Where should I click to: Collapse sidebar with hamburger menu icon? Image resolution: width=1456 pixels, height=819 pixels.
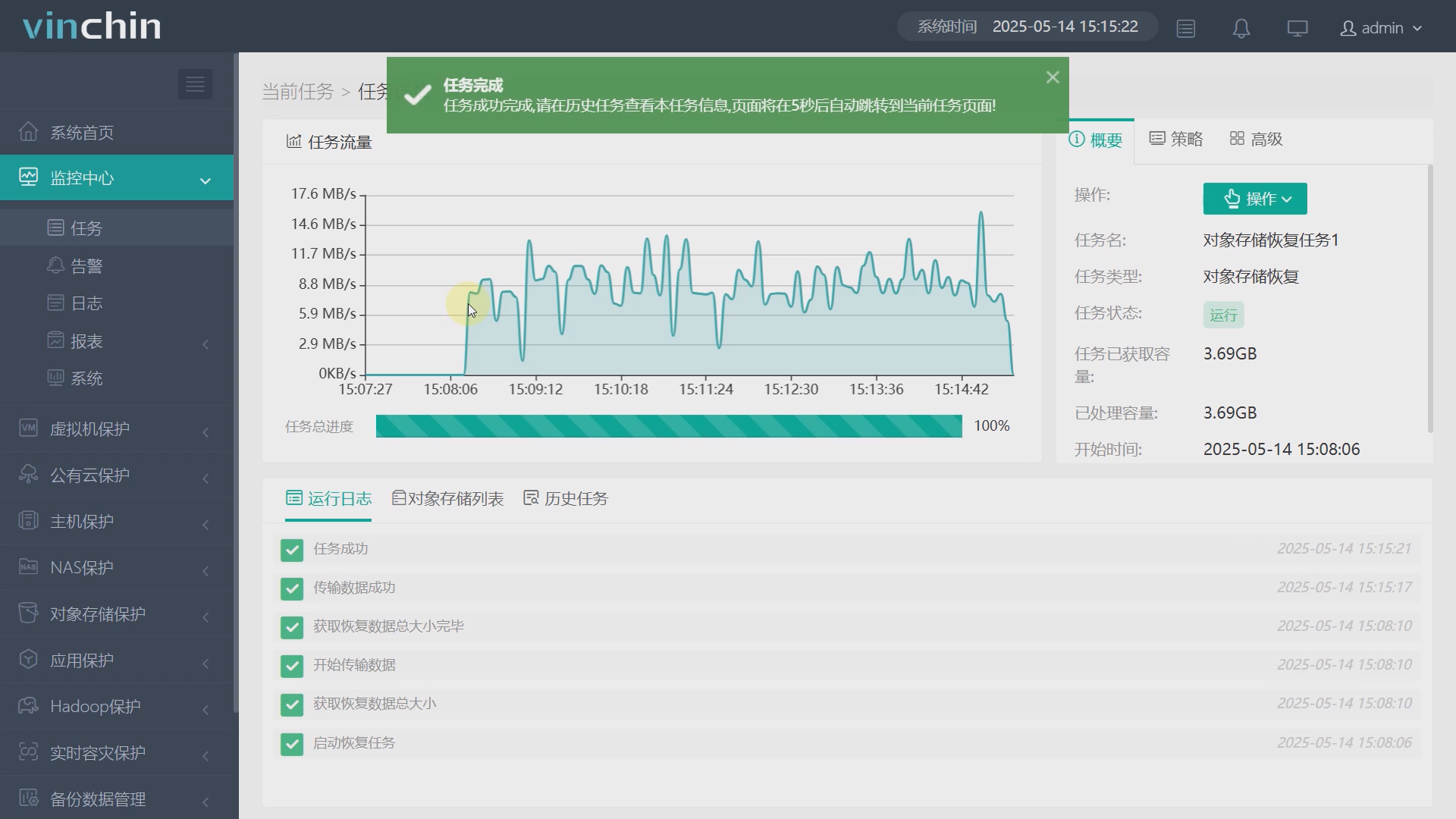click(195, 84)
